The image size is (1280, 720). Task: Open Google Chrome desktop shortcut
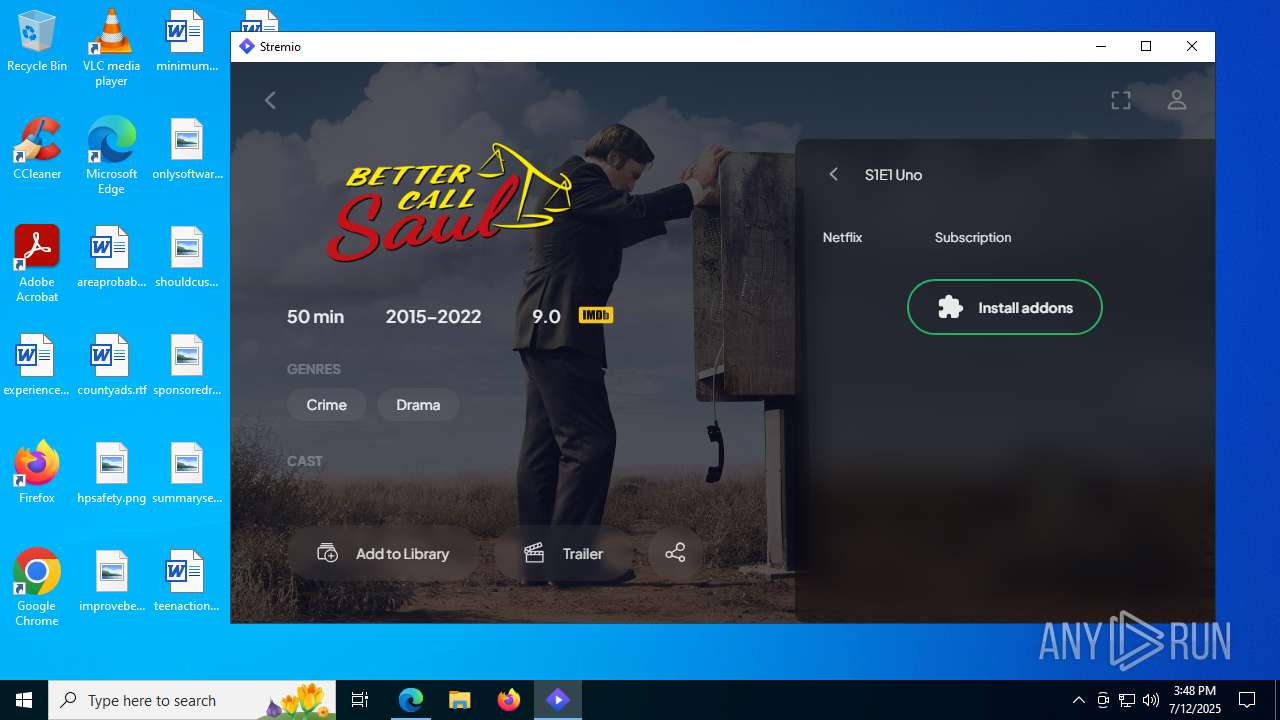point(37,588)
